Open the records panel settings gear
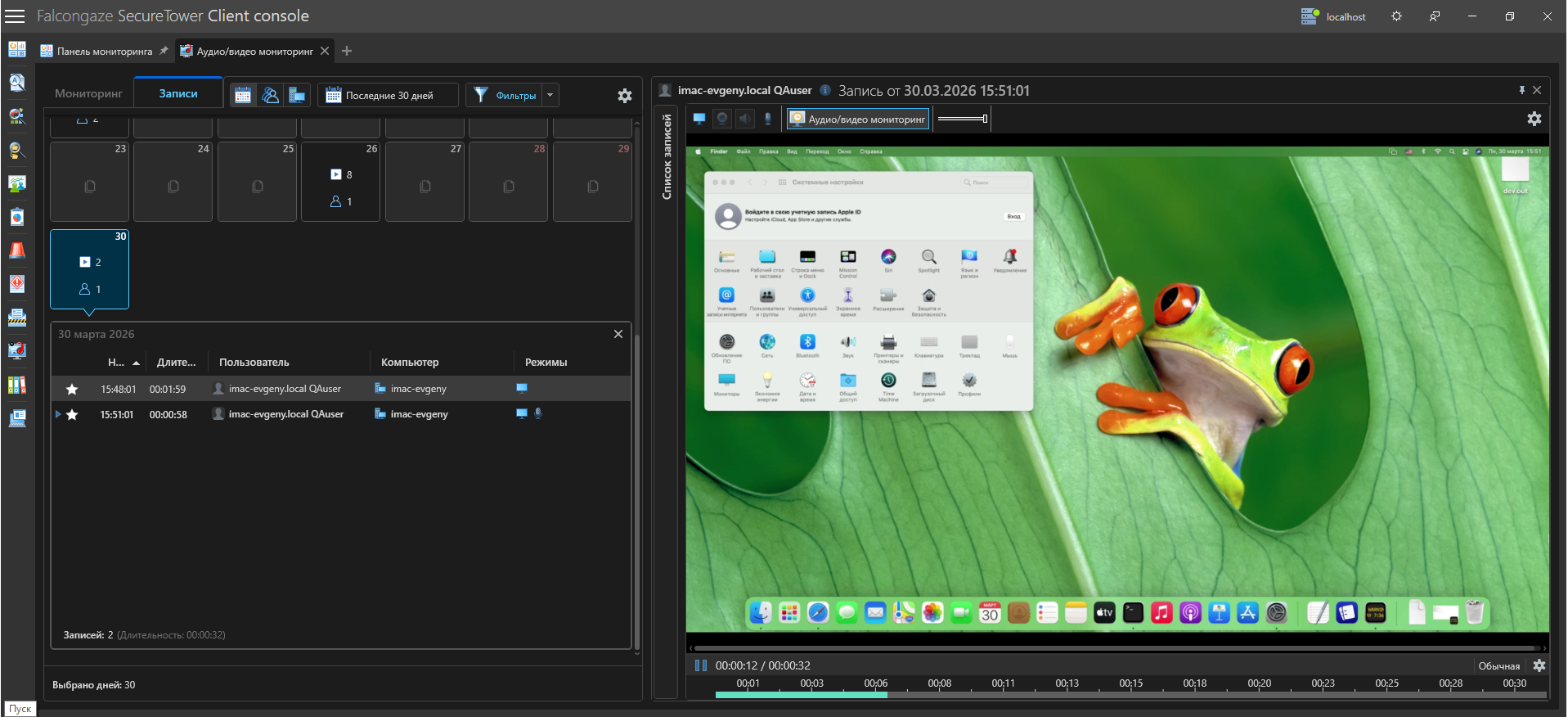1568x717 pixels. click(625, 96)
